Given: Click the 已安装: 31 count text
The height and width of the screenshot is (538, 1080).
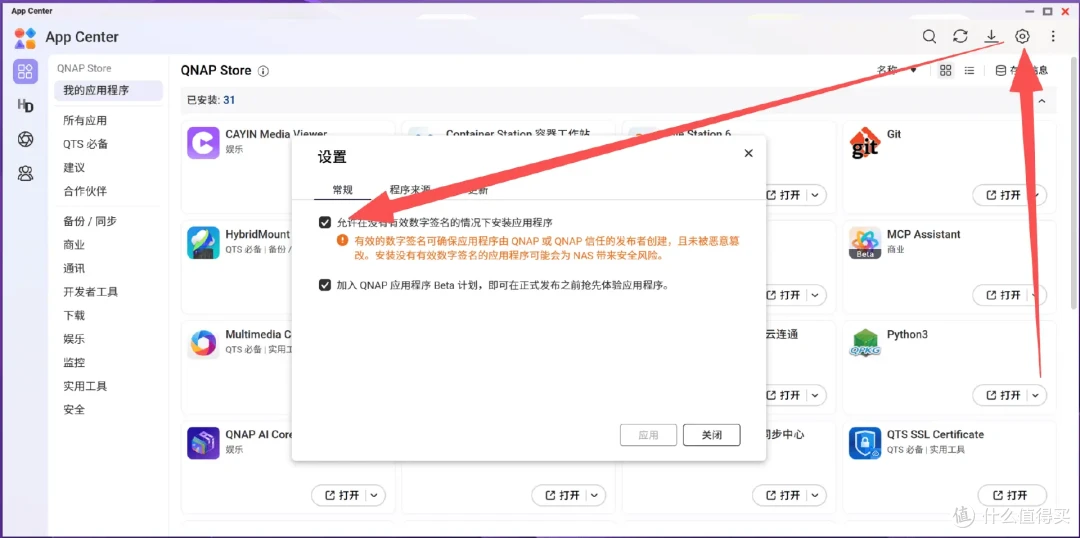Looking at the screenshot, I should click(x=211, y=100).
